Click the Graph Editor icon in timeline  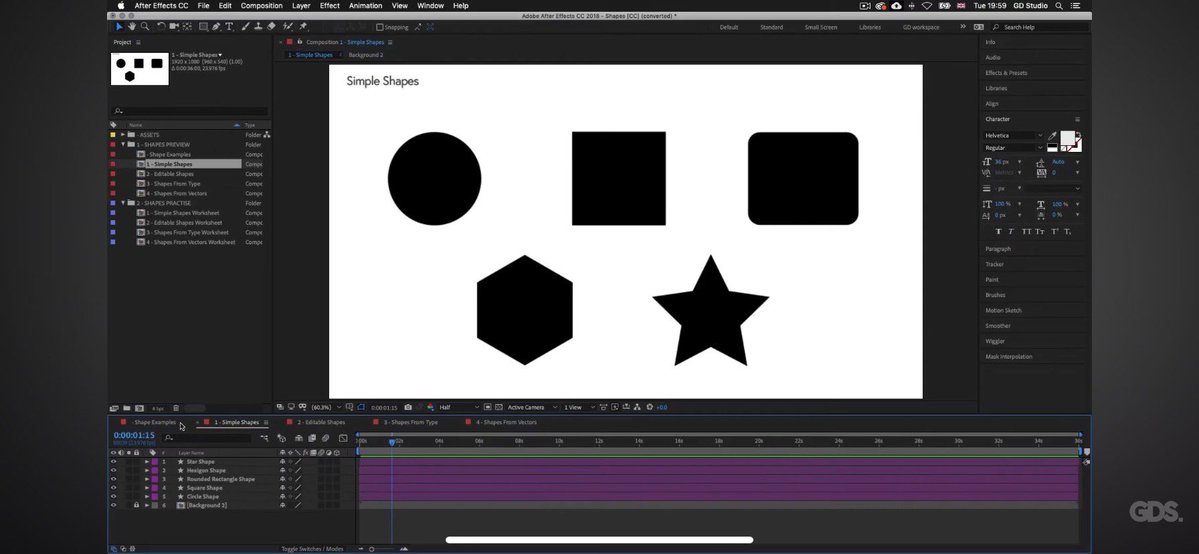343,438
